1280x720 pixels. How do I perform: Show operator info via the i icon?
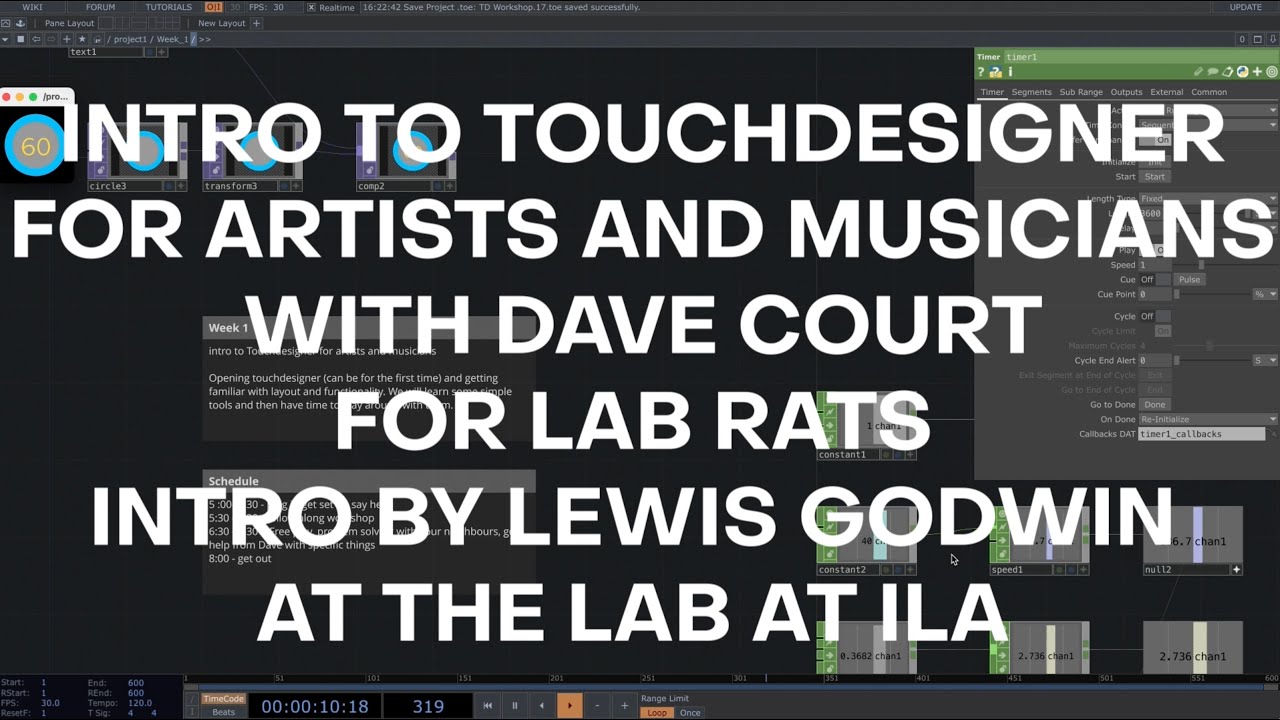coord(1010,72)
